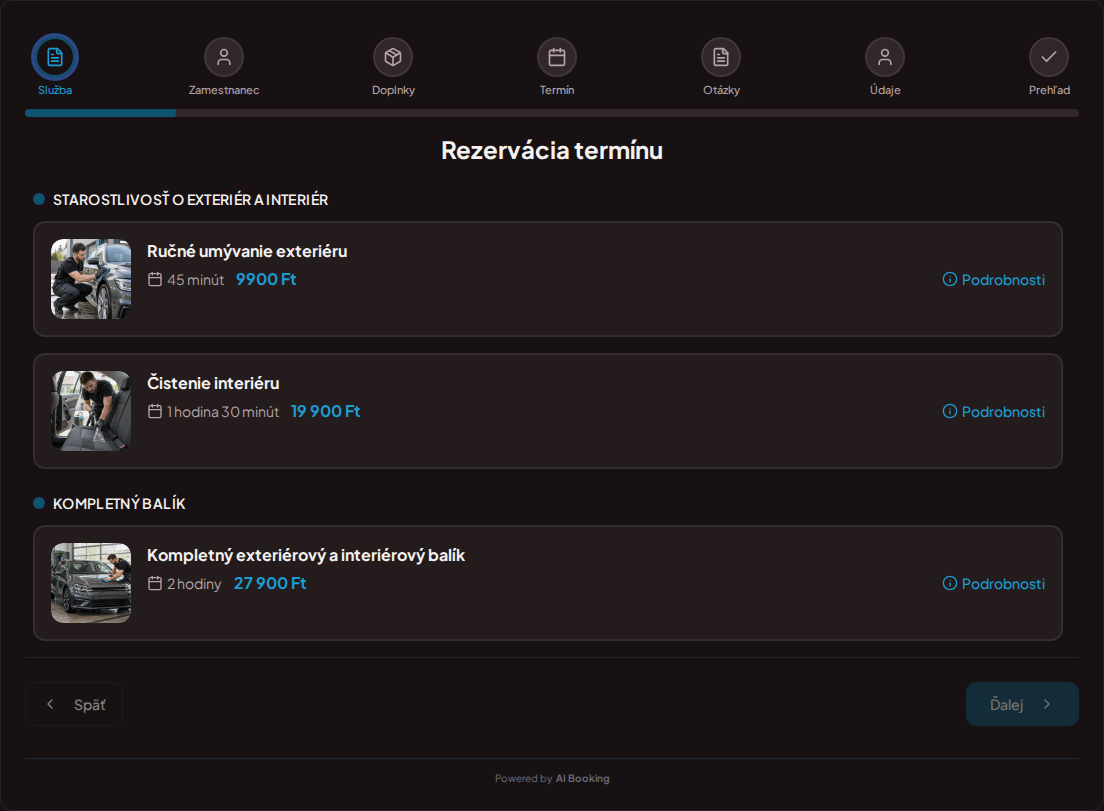Click the Termín step label
Viewport: 1104px width, 811px height.
pos(557,90)
